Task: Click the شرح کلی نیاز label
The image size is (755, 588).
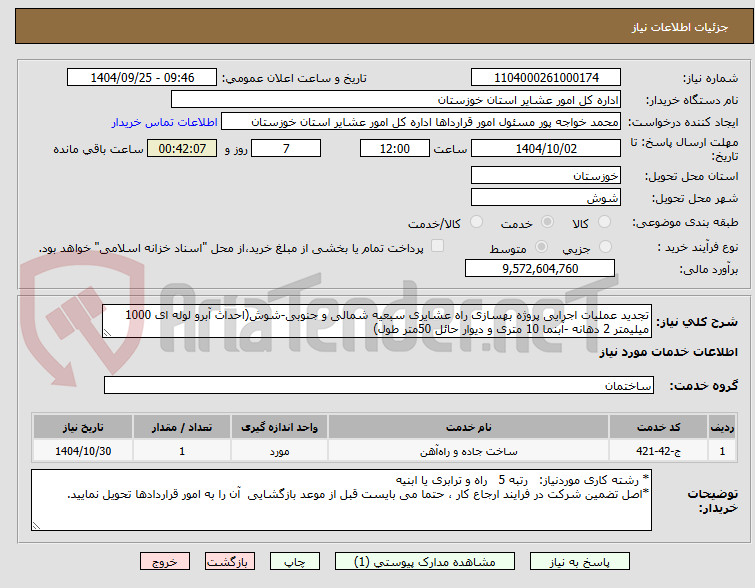Action: [x=697, y=321]
